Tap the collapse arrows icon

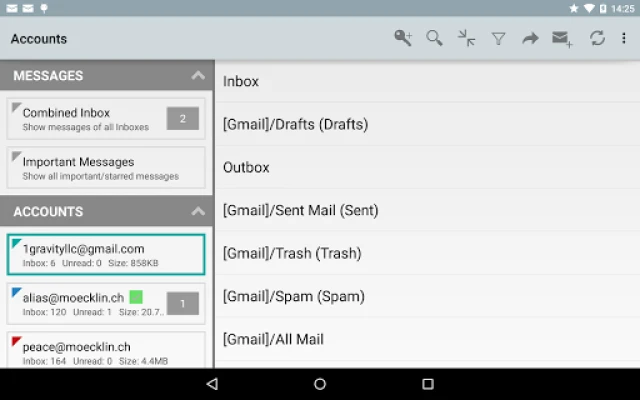pyautogui.click(x=466, y=38)
